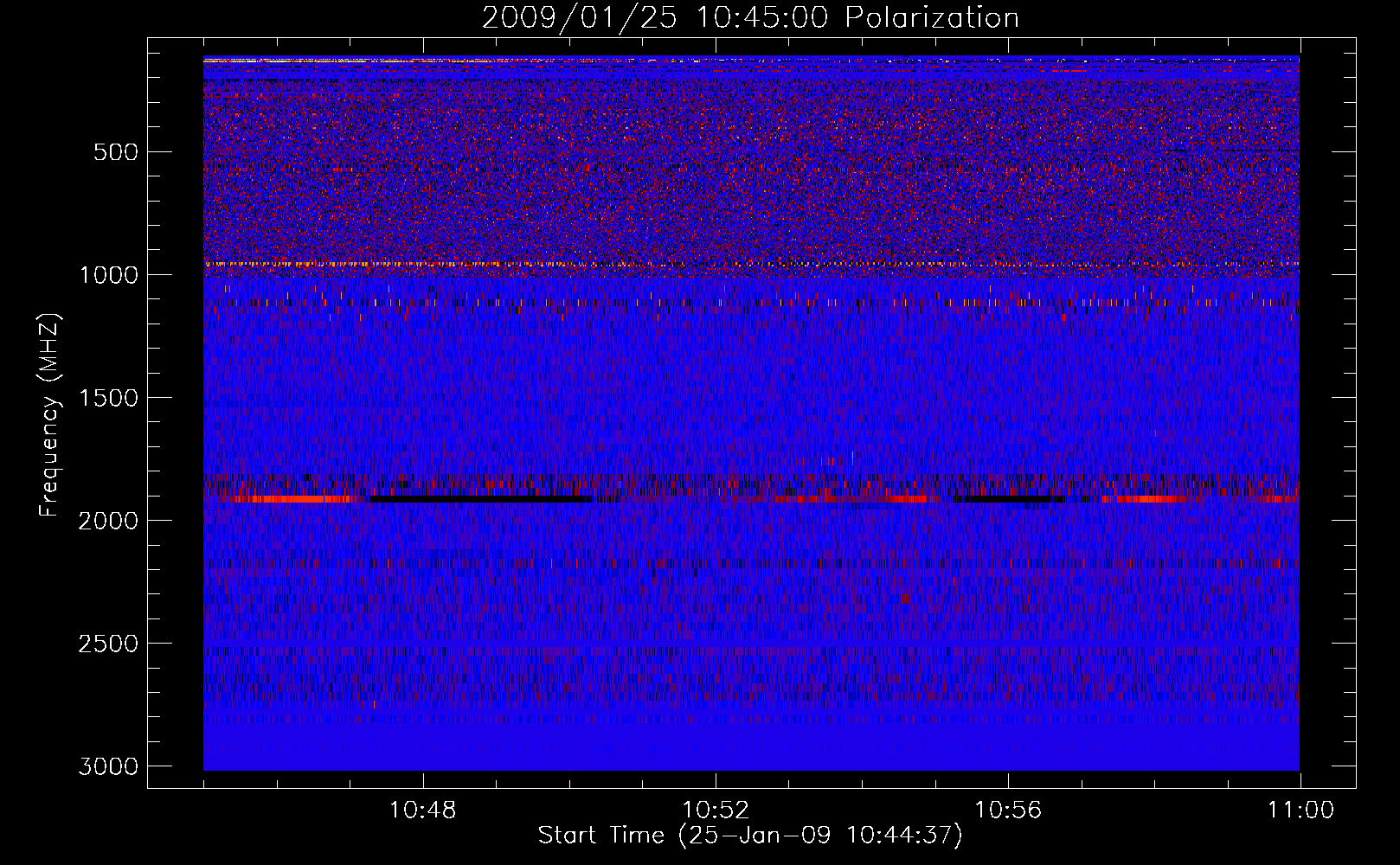Click the 2500 frequency tick label
The image size is (1400, 865).
(x=109, y=644)
